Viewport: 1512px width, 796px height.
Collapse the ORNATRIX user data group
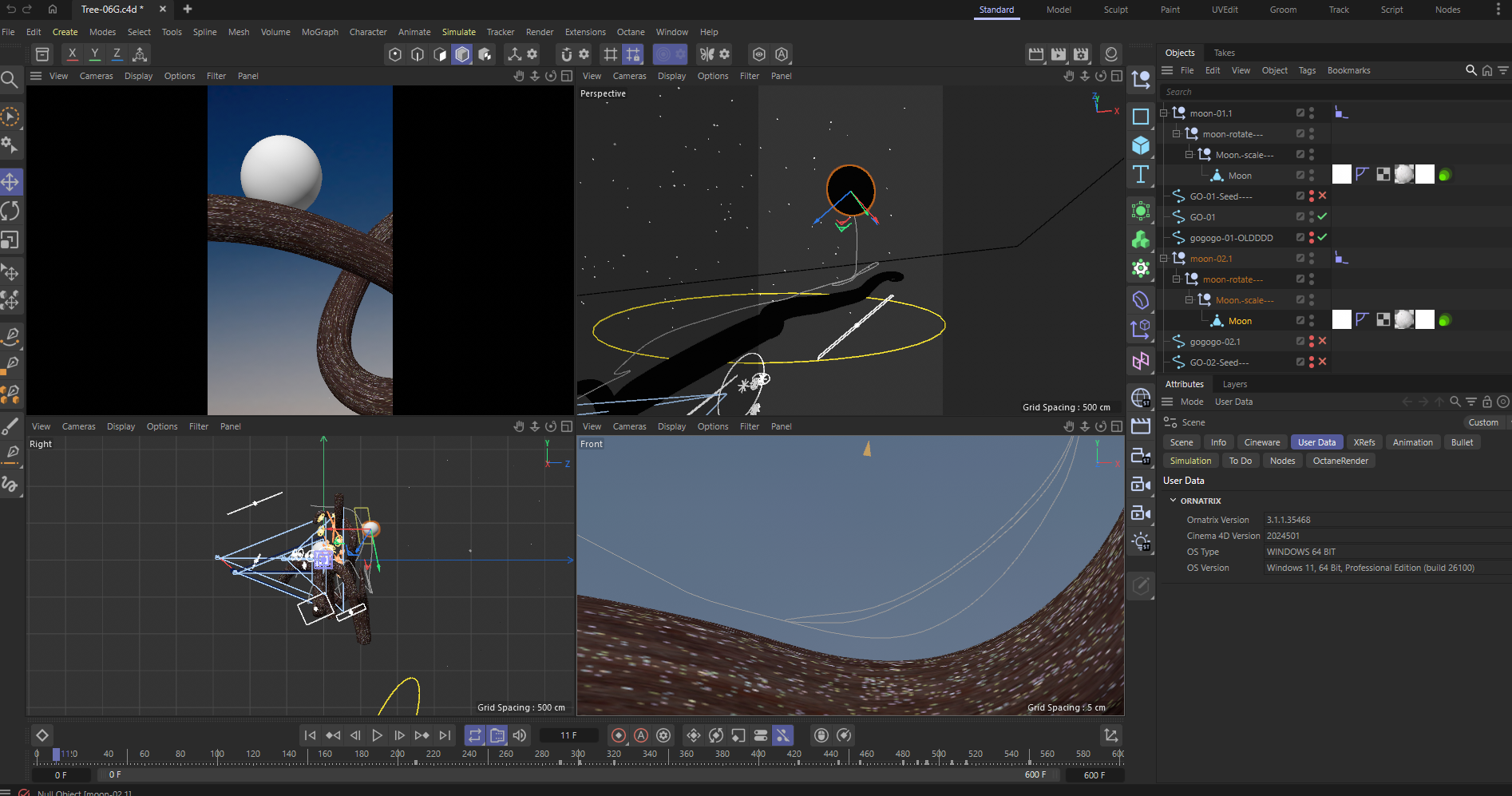tap(1173, 501)
